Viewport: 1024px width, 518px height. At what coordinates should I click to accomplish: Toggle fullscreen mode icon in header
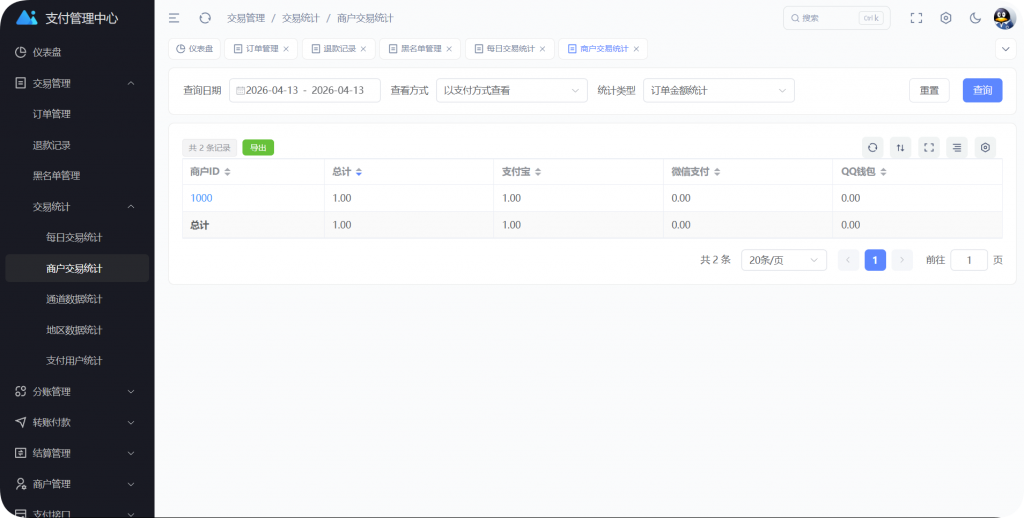click(x=916, y=18)
